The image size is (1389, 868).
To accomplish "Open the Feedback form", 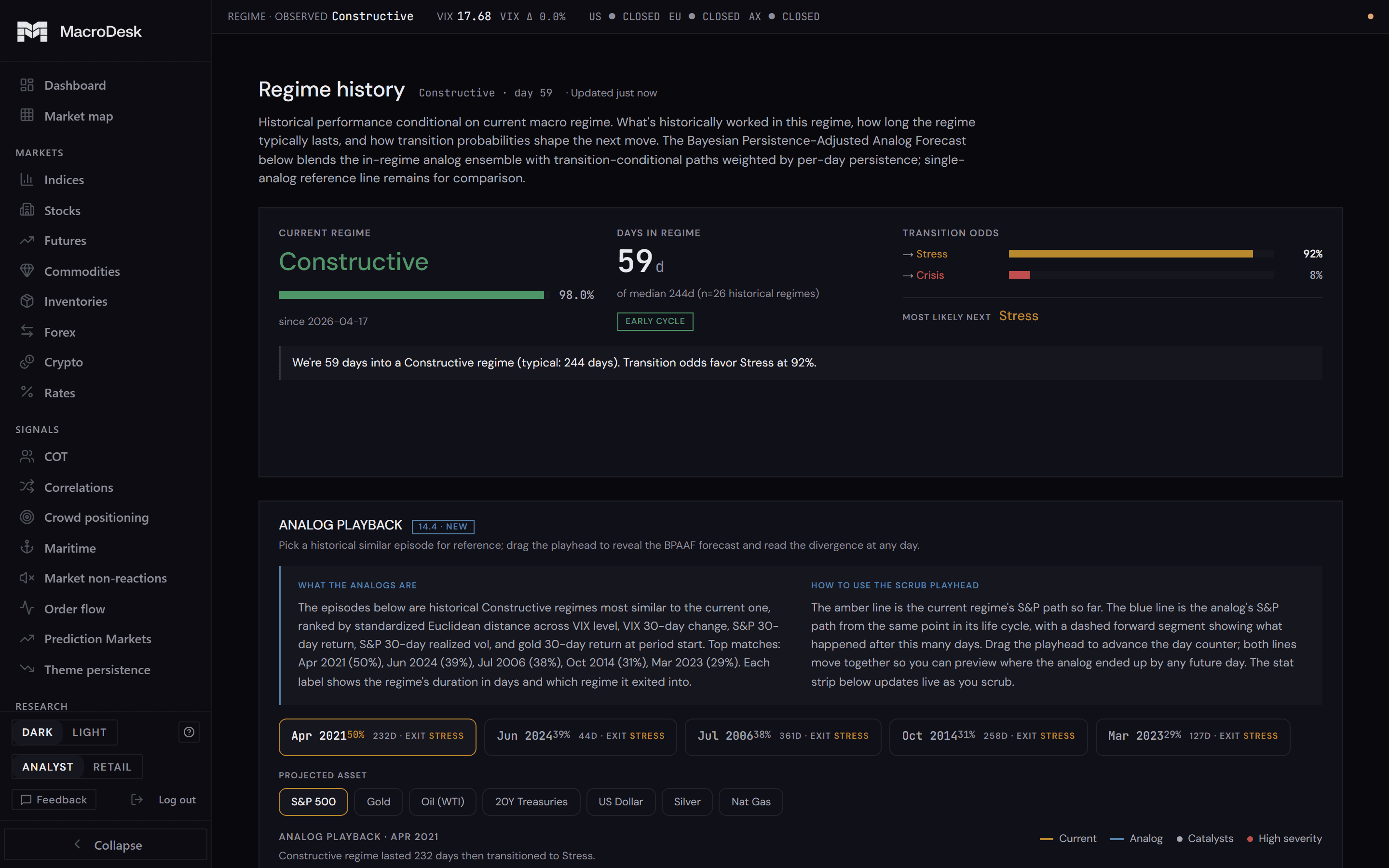I will [54, 799].
